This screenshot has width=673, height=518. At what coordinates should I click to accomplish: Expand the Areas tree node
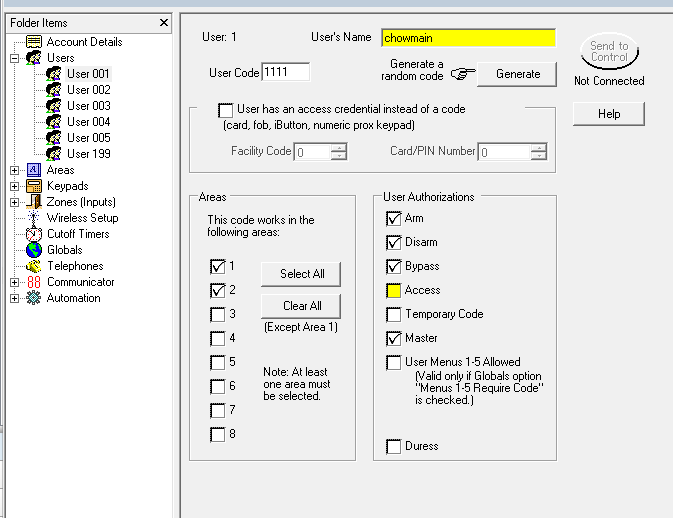tap(14, 170)
